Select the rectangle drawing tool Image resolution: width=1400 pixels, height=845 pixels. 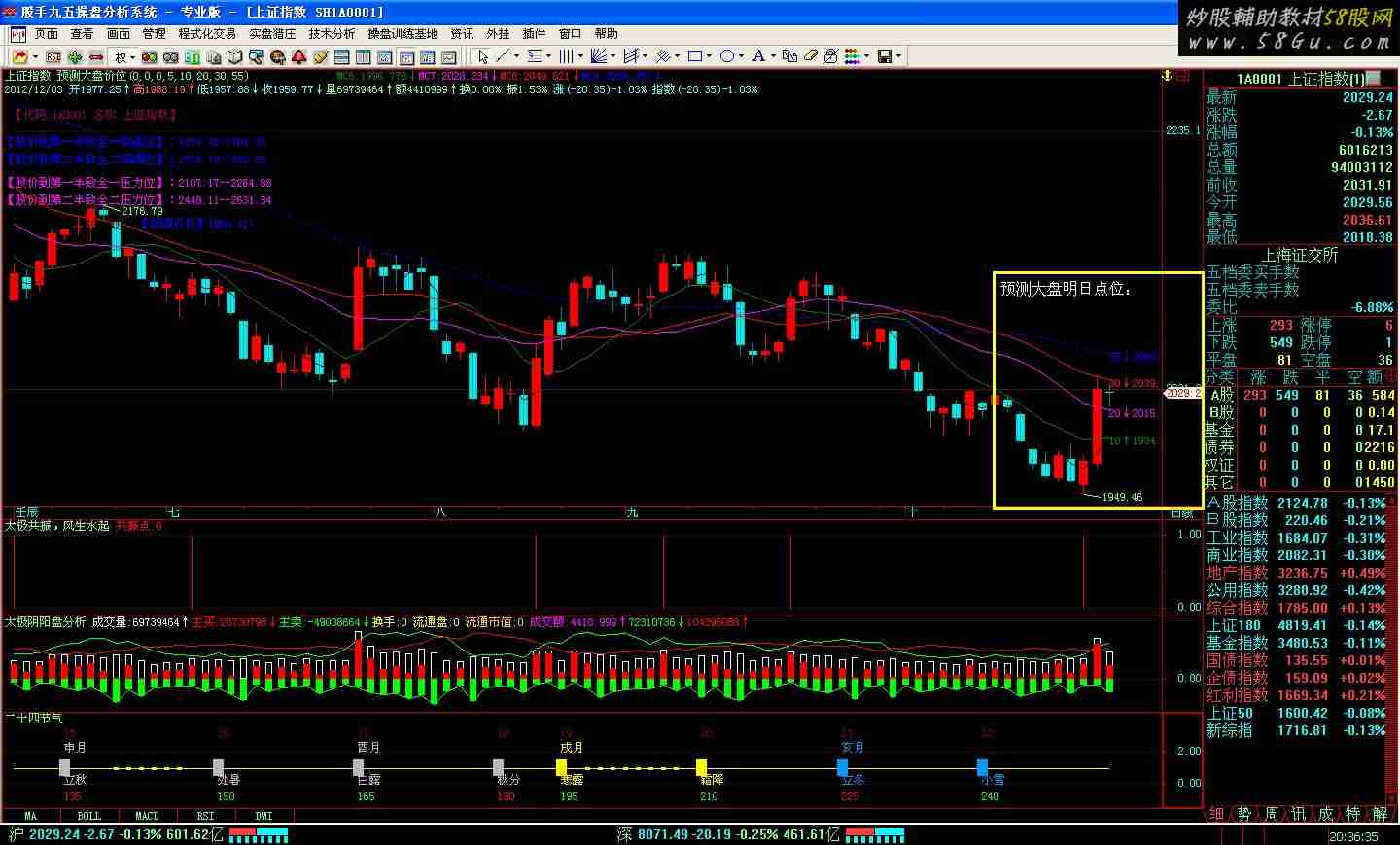(x=695, y=56)
